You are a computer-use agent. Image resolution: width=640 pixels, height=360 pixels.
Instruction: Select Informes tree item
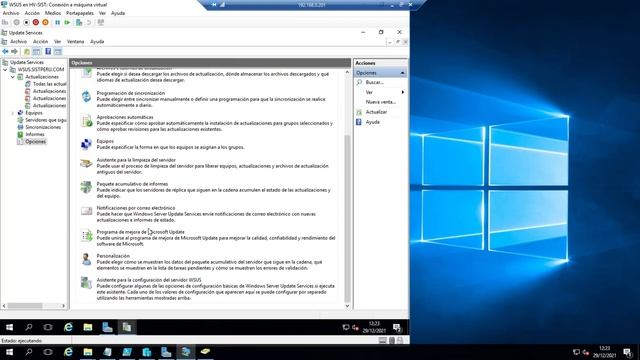35,134
